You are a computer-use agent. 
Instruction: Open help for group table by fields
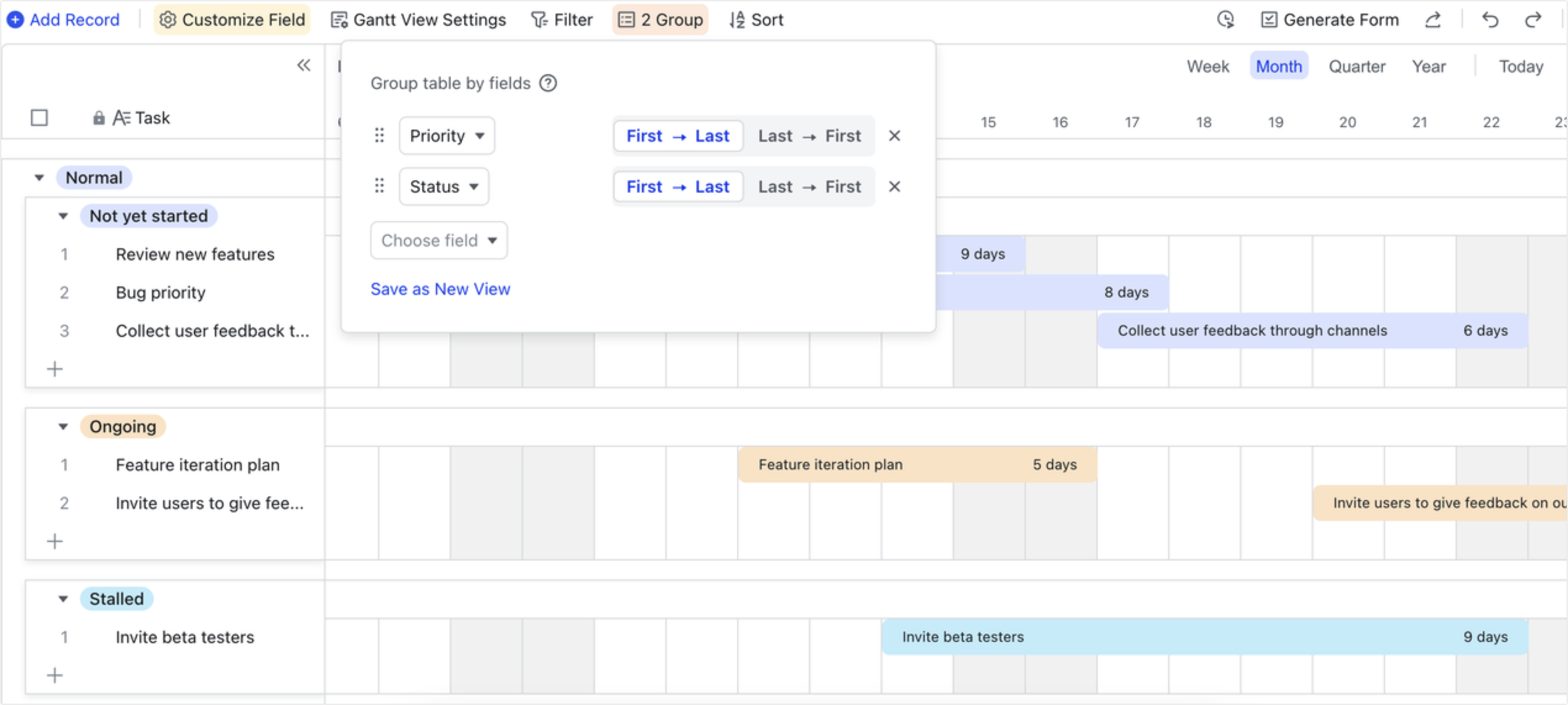click(x=548, y=83)
